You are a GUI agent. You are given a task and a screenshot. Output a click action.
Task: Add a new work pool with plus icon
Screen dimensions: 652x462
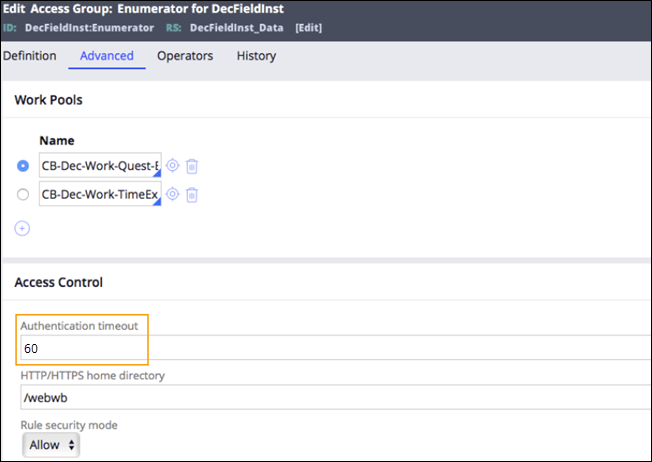click(x=22, y=228)
